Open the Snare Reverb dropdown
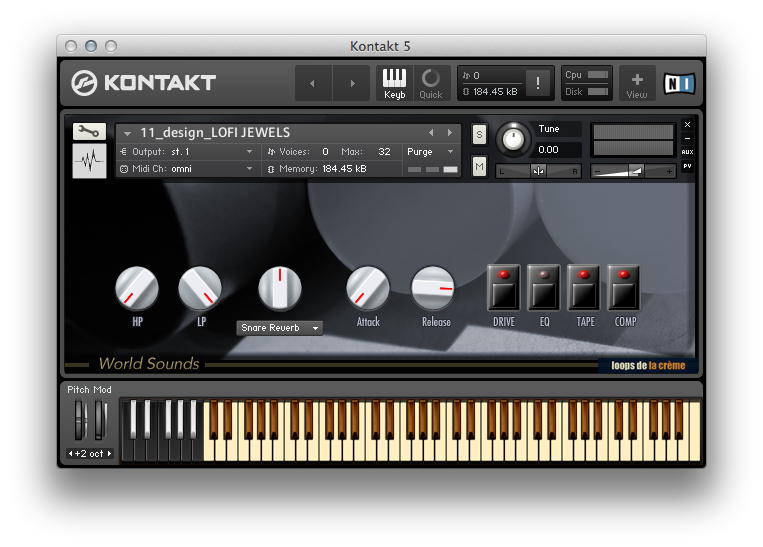The width and height of the screenshot is (763, 547). pyautogui.click(x=280, y=328)
